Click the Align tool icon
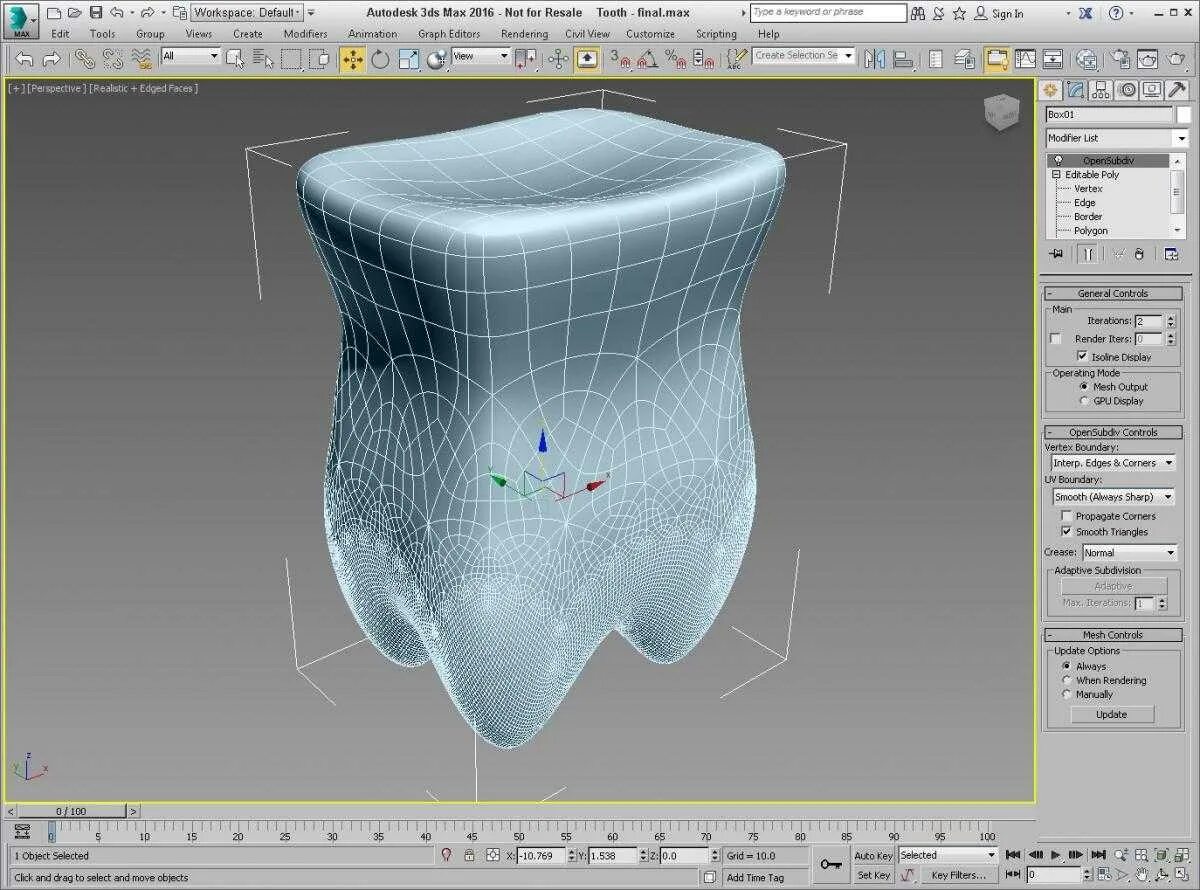This screenshot has height=890, width=1200. tap(902, 58)
